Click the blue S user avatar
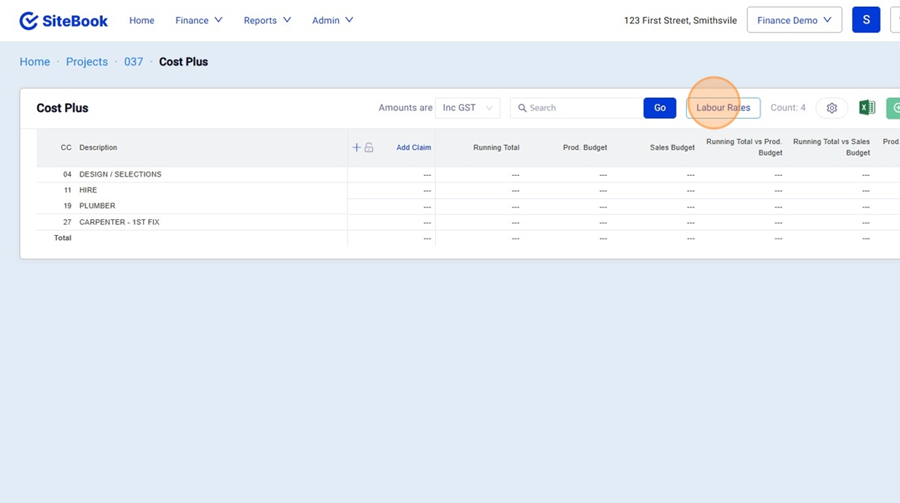The width and height of the screenshot is (900, 503). pos(865,20)
